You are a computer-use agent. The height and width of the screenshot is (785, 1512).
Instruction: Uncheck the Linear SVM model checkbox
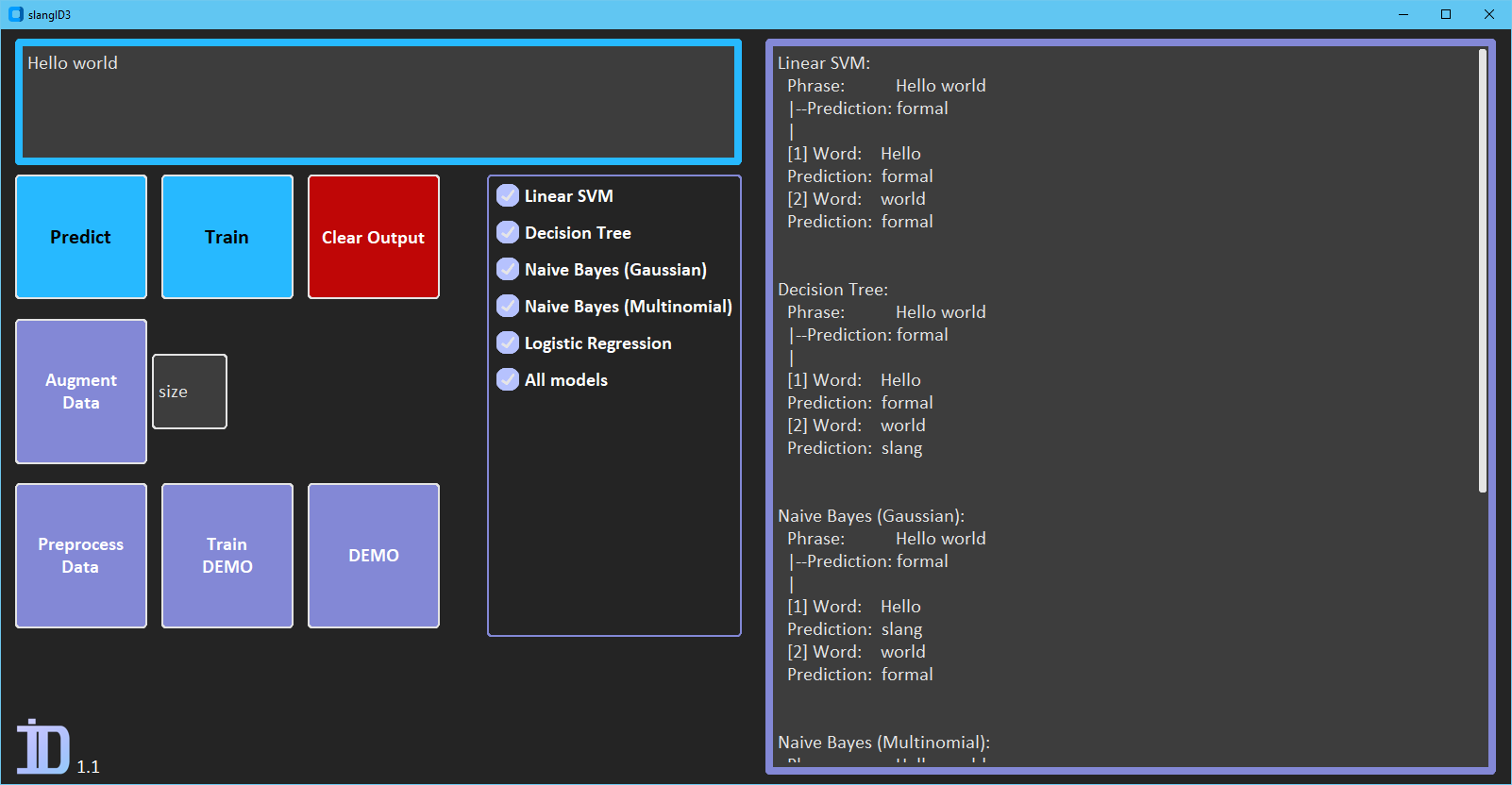tap(508, 195)
